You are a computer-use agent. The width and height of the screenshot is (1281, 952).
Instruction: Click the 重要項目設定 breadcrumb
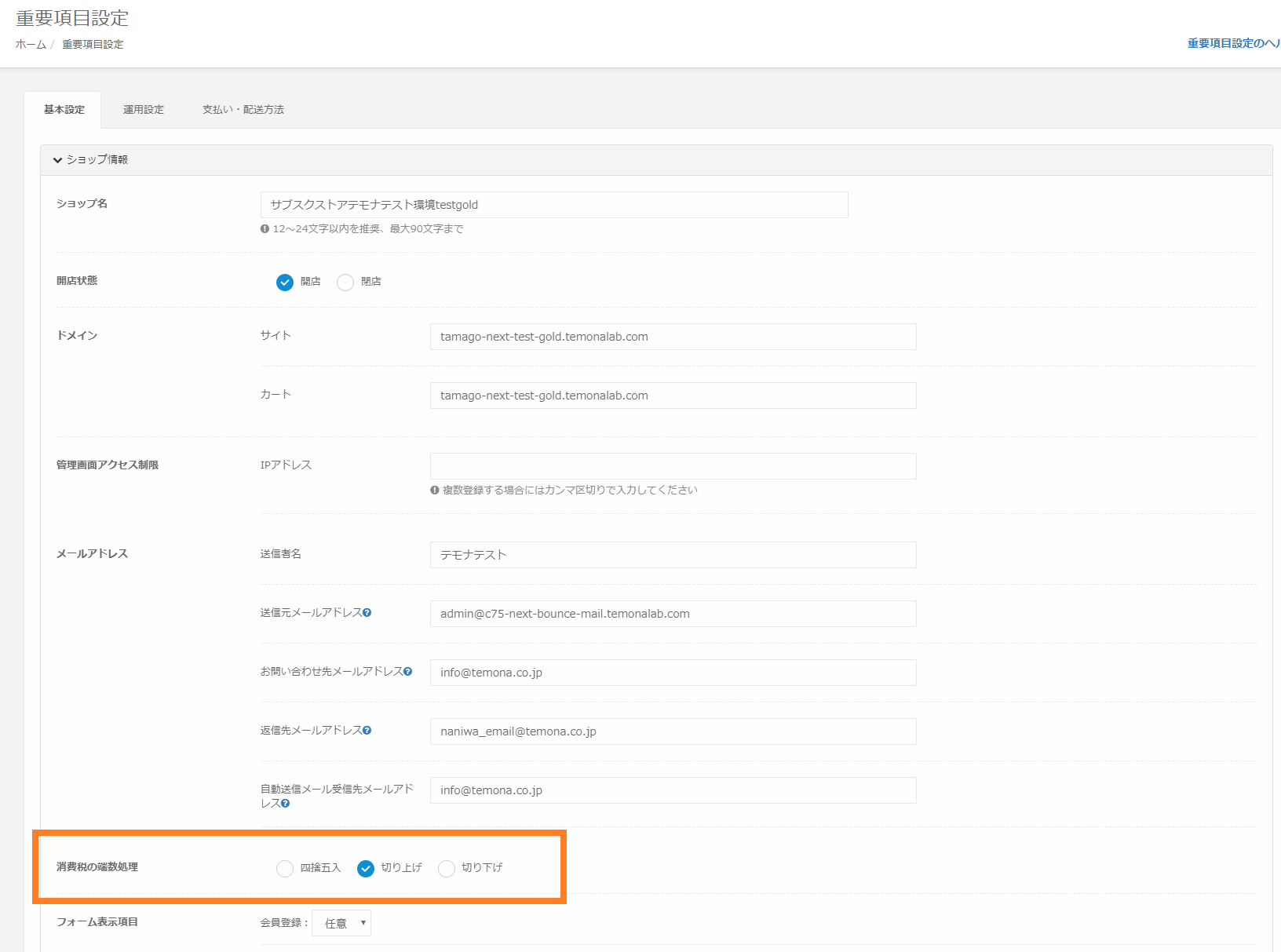coord(93,45)
